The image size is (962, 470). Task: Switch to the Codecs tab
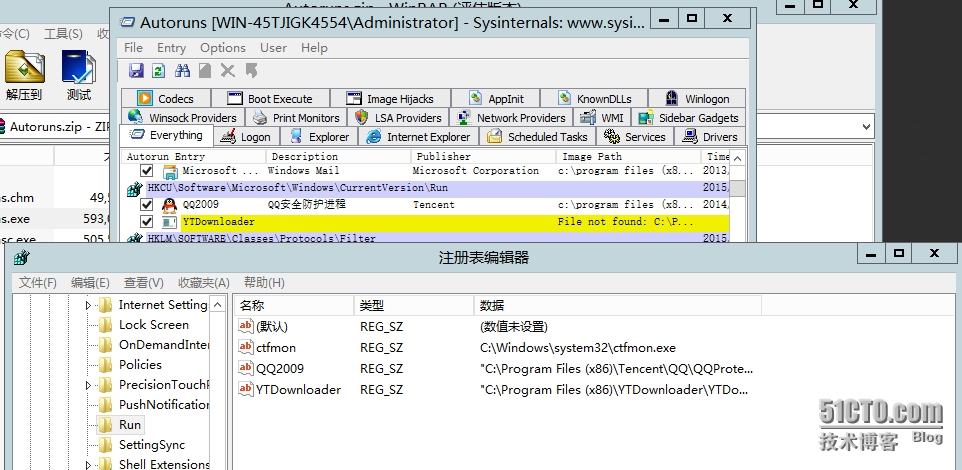point(166,99)
